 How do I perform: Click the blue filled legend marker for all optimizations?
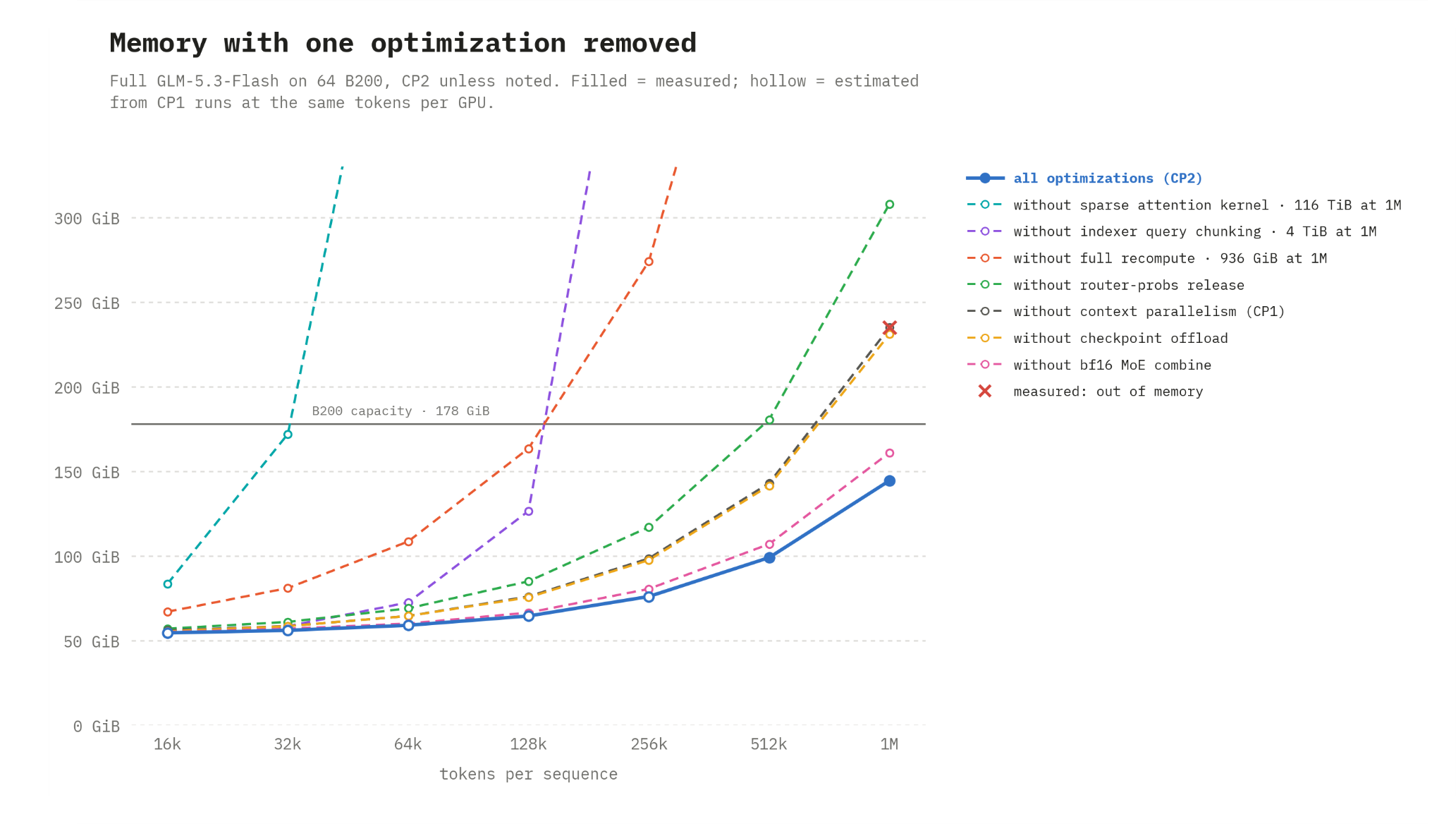[x=985, y=178]
